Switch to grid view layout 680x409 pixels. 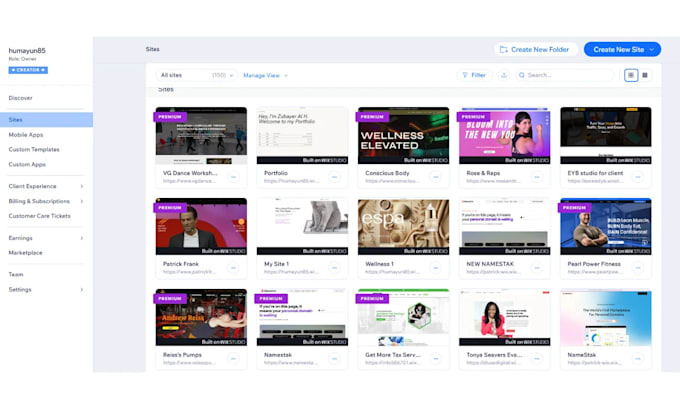[x=631, y=75]
